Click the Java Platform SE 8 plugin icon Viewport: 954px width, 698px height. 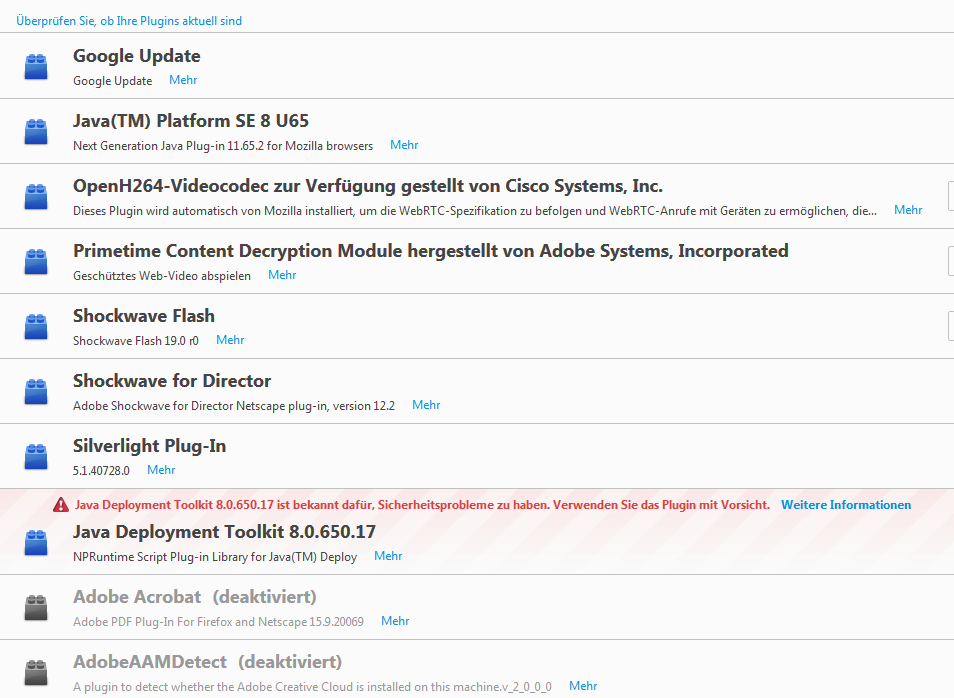pos(36,132)
